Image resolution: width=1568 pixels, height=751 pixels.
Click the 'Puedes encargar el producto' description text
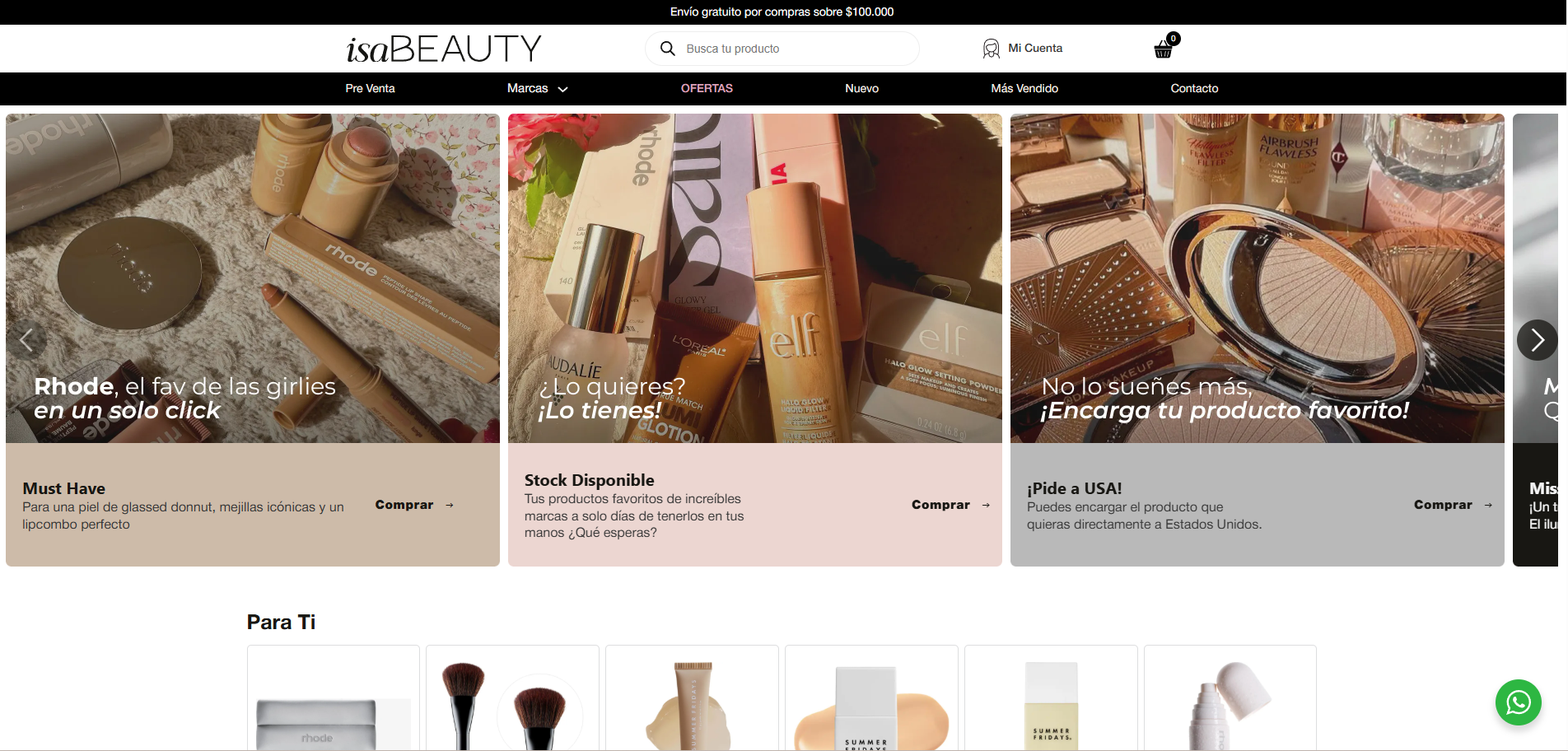pos(1144,515)
